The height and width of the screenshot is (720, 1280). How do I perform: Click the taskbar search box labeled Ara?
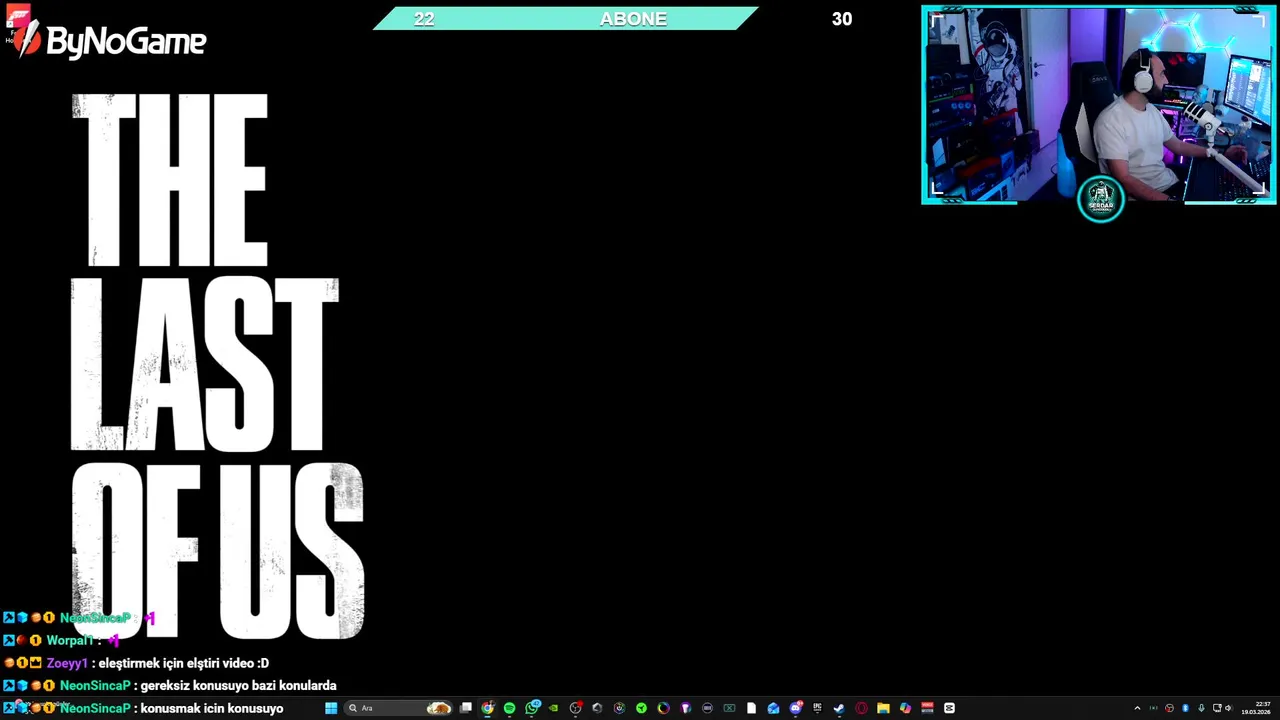click(x=400, y=708)
